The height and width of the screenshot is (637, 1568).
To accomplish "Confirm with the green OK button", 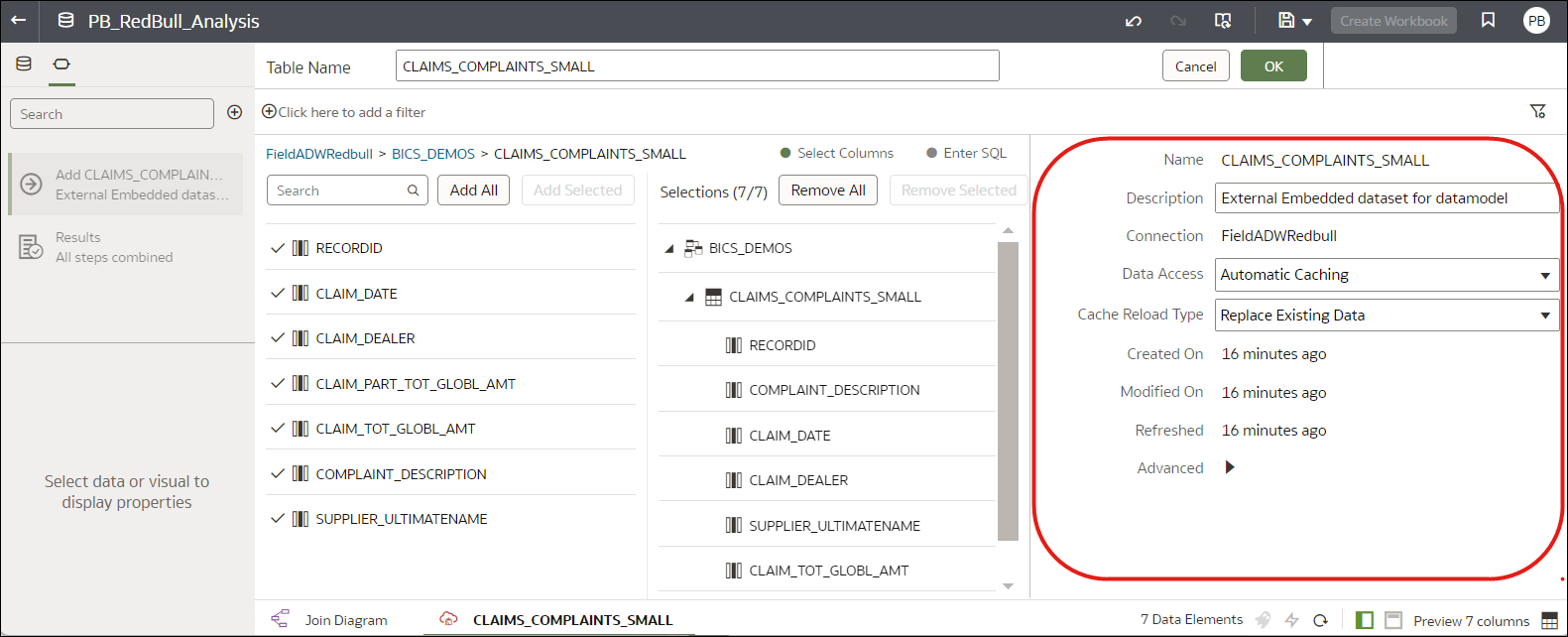I will 1273,66.
